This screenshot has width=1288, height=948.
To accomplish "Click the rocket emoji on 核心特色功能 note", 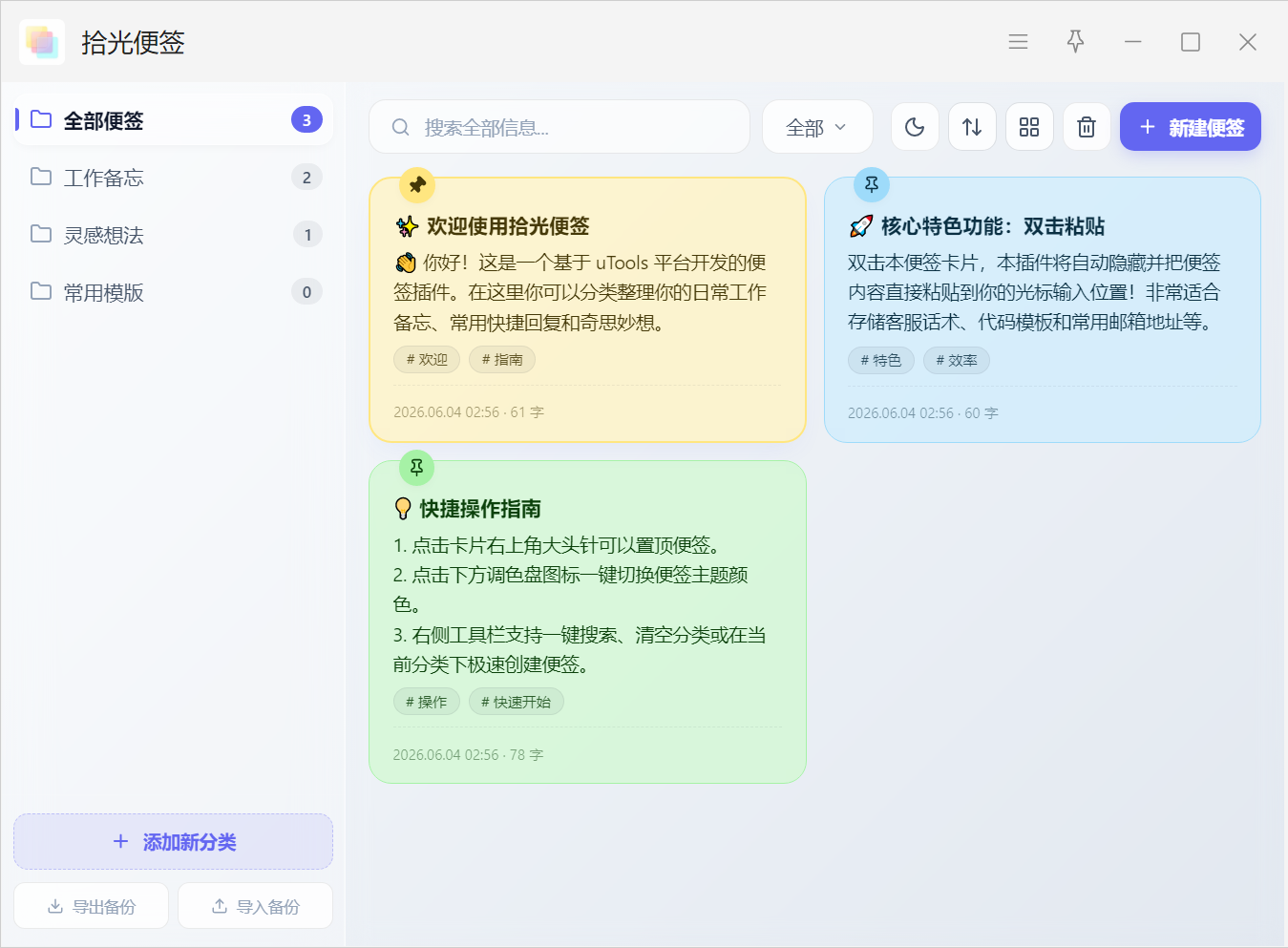I will (x=861, y=226).
